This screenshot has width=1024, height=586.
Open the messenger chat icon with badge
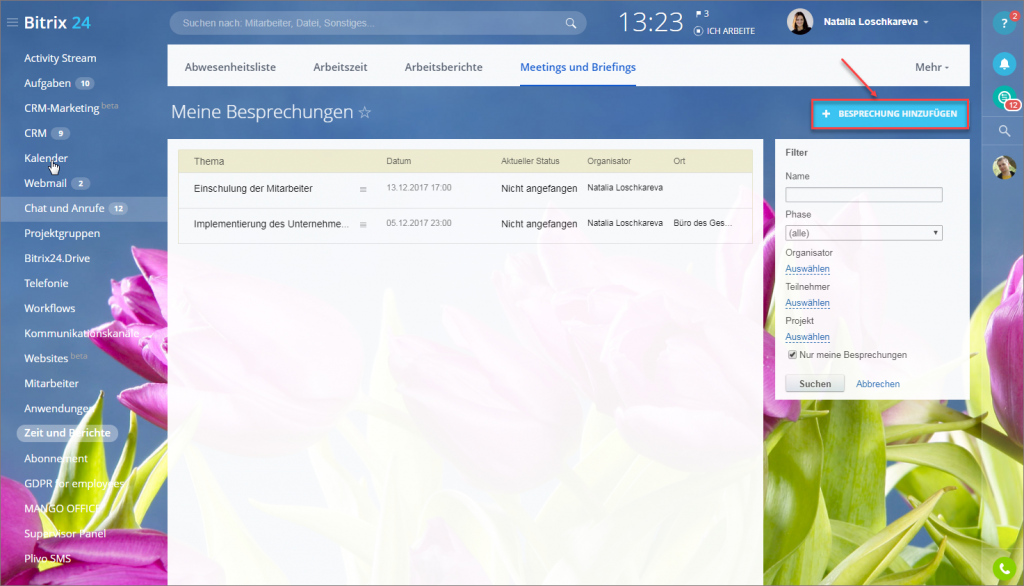pos(1004,96)
